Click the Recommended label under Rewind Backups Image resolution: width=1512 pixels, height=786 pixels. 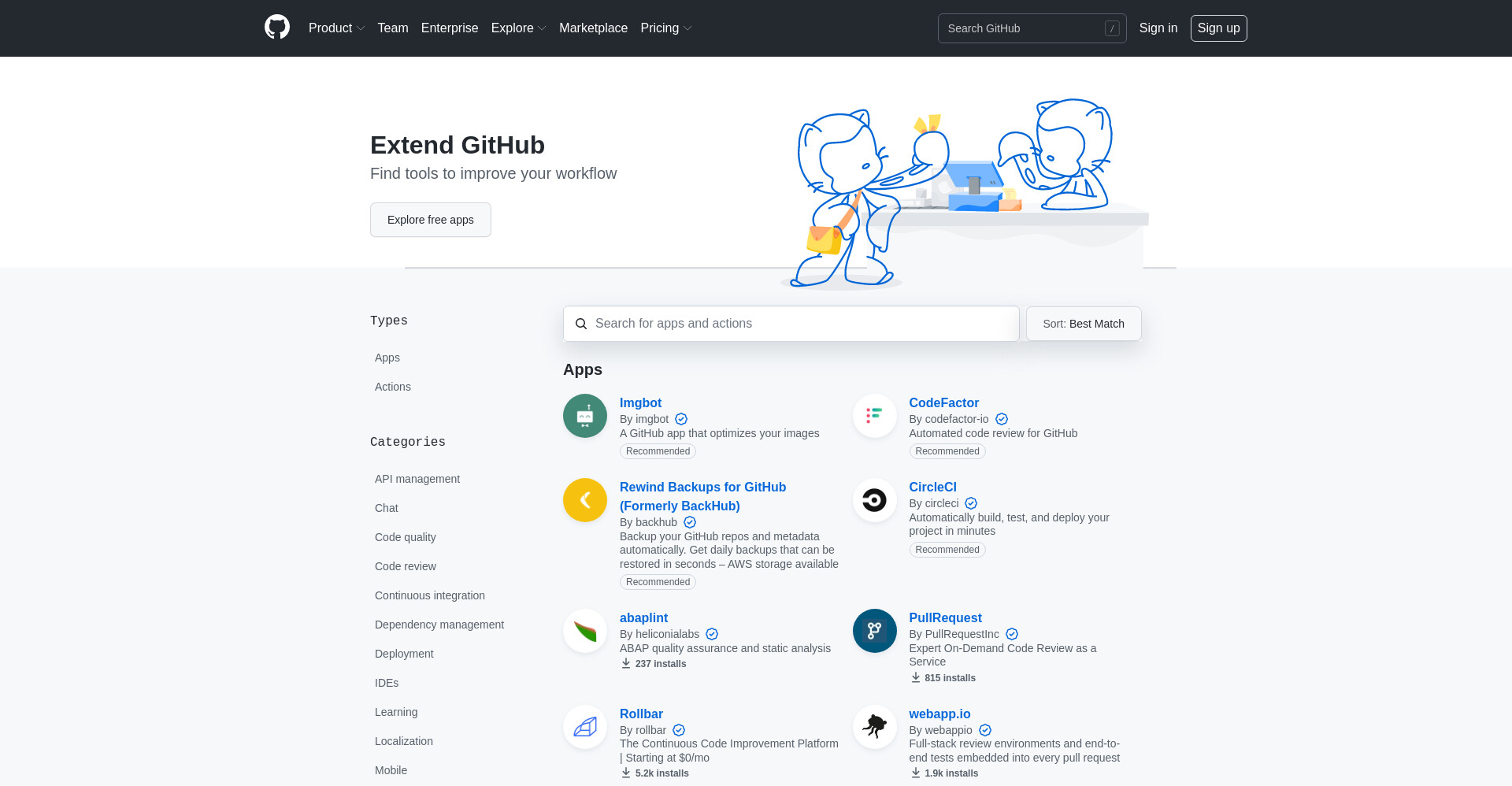(658, 582)
